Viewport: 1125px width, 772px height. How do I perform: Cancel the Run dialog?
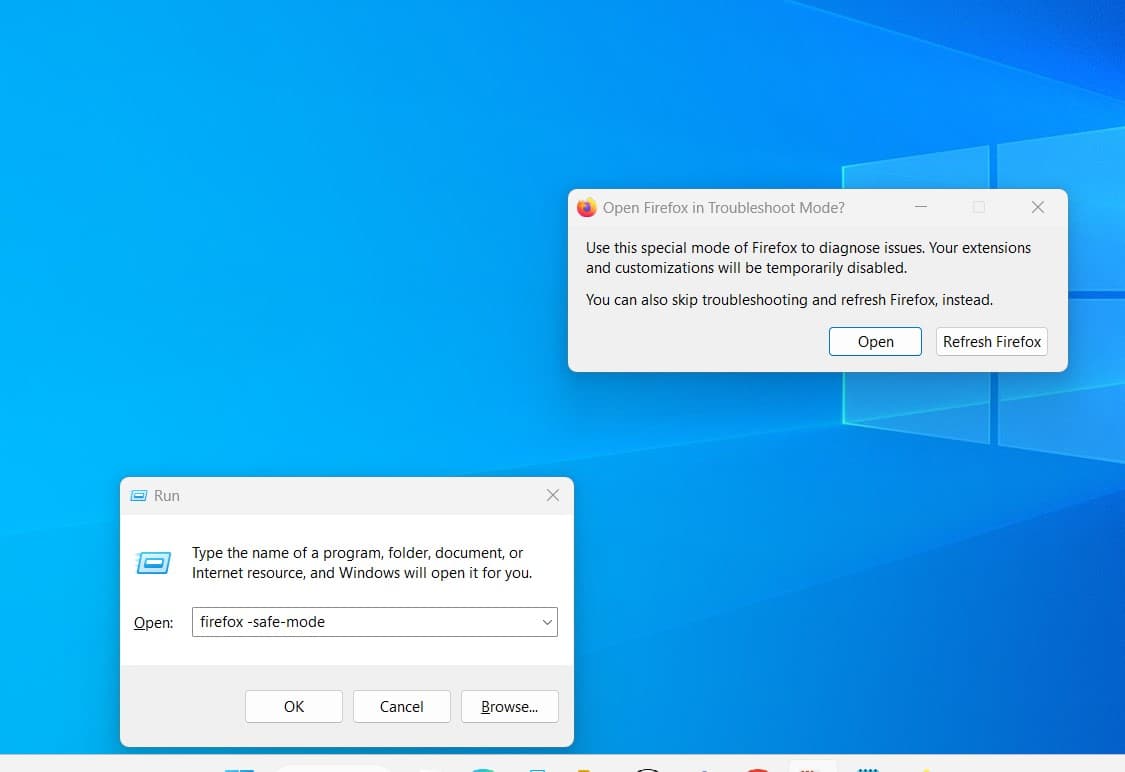tap(402, 707)
